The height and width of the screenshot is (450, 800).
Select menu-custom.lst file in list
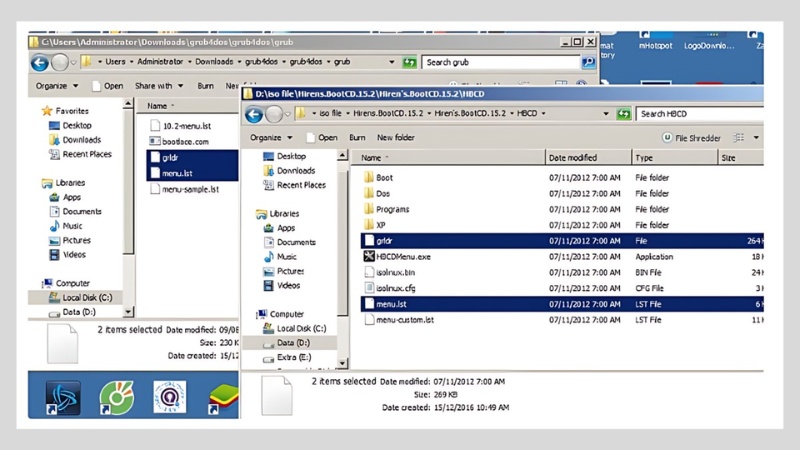coord(404,320)
